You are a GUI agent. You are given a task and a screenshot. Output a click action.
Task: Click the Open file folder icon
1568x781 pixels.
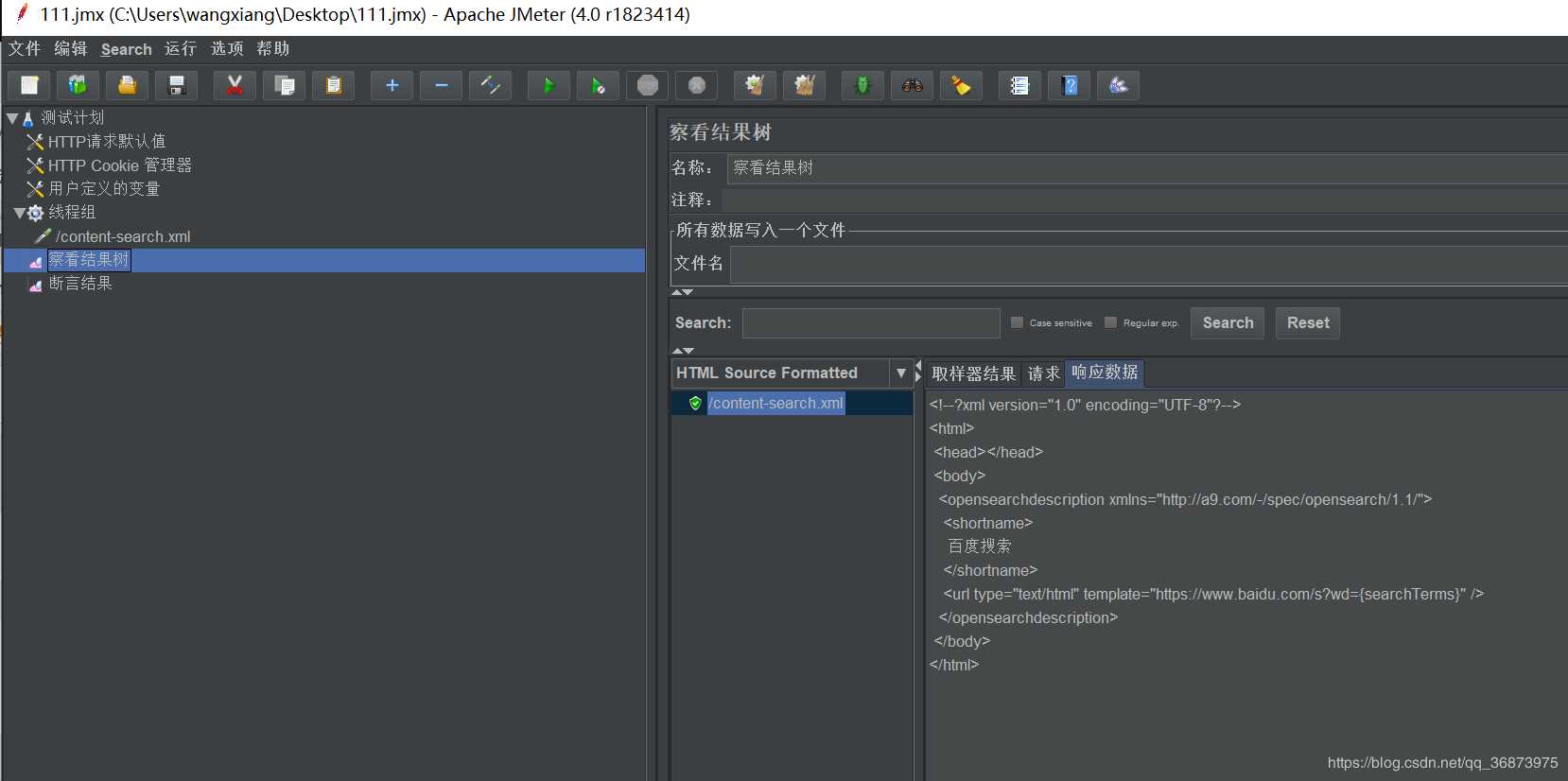127,85
